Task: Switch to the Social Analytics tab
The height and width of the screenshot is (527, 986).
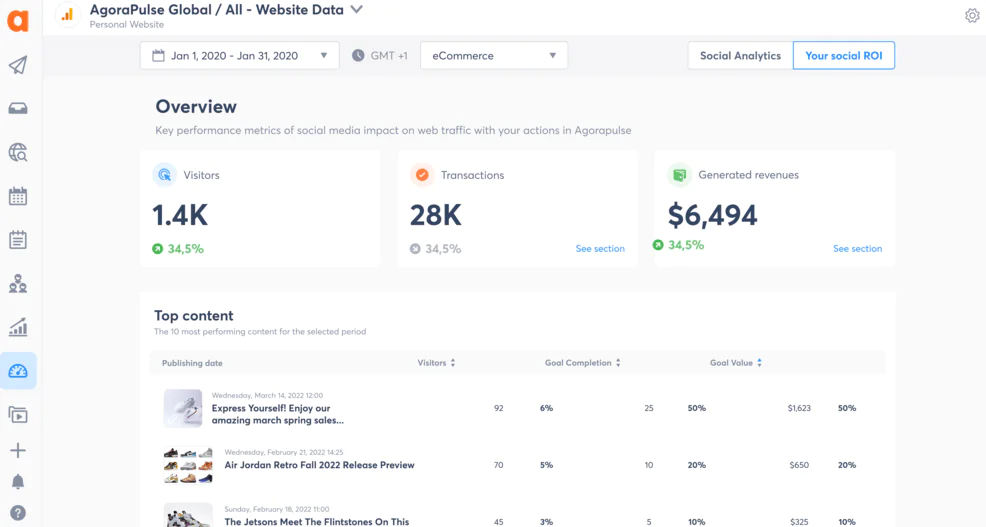Action: [x=740, y=55]
